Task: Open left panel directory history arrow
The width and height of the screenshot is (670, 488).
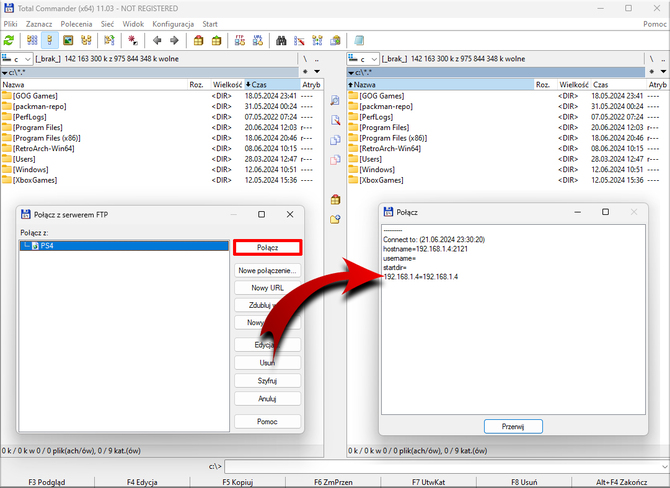Action: [x=317, y=72]
